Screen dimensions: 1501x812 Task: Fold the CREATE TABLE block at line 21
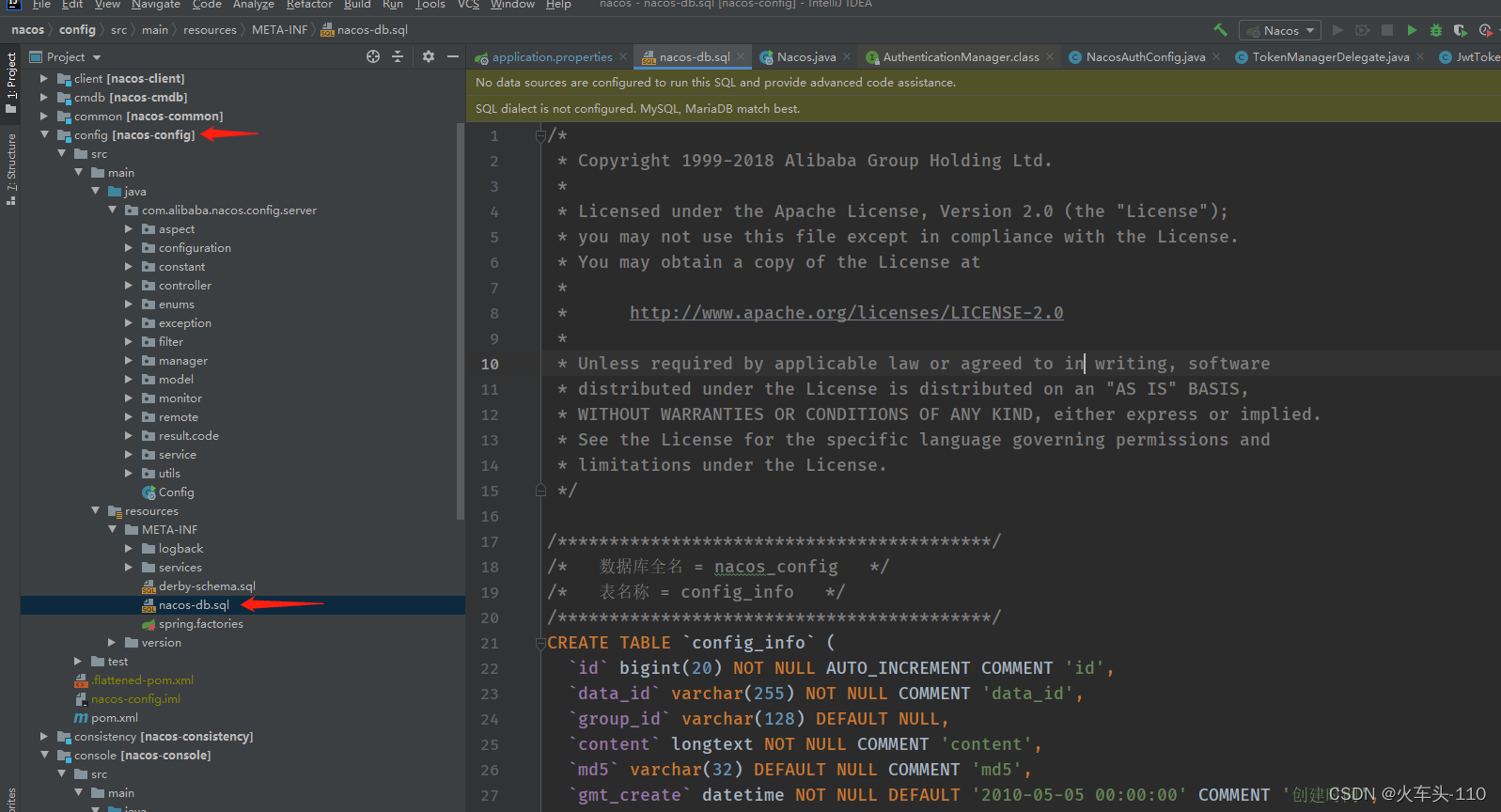(x=540, y=644)
